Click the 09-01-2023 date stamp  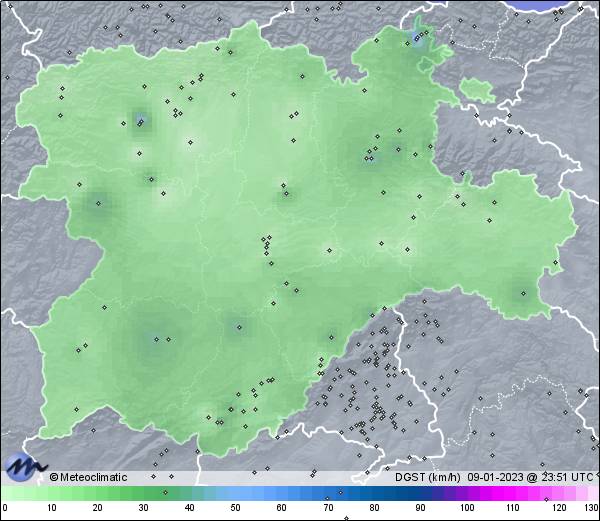click(495, 477)
